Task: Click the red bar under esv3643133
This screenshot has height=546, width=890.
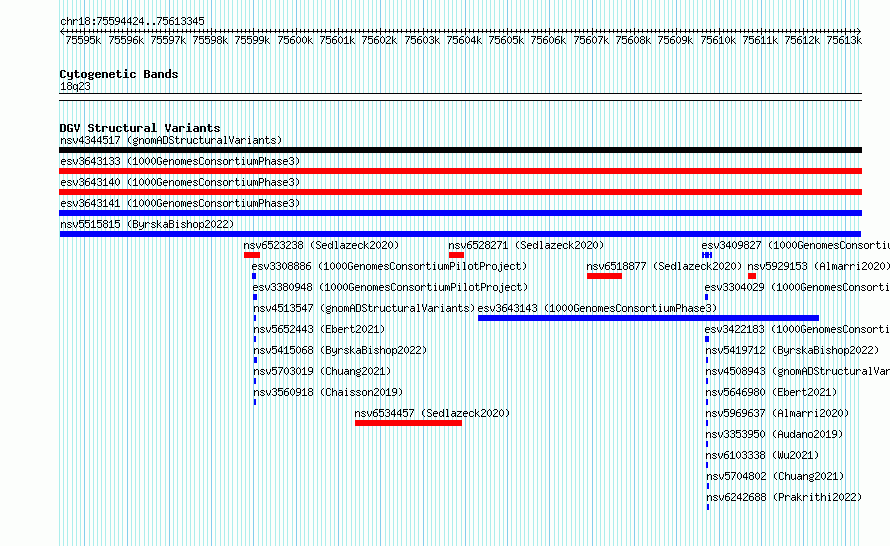Action: click(460, 171)
